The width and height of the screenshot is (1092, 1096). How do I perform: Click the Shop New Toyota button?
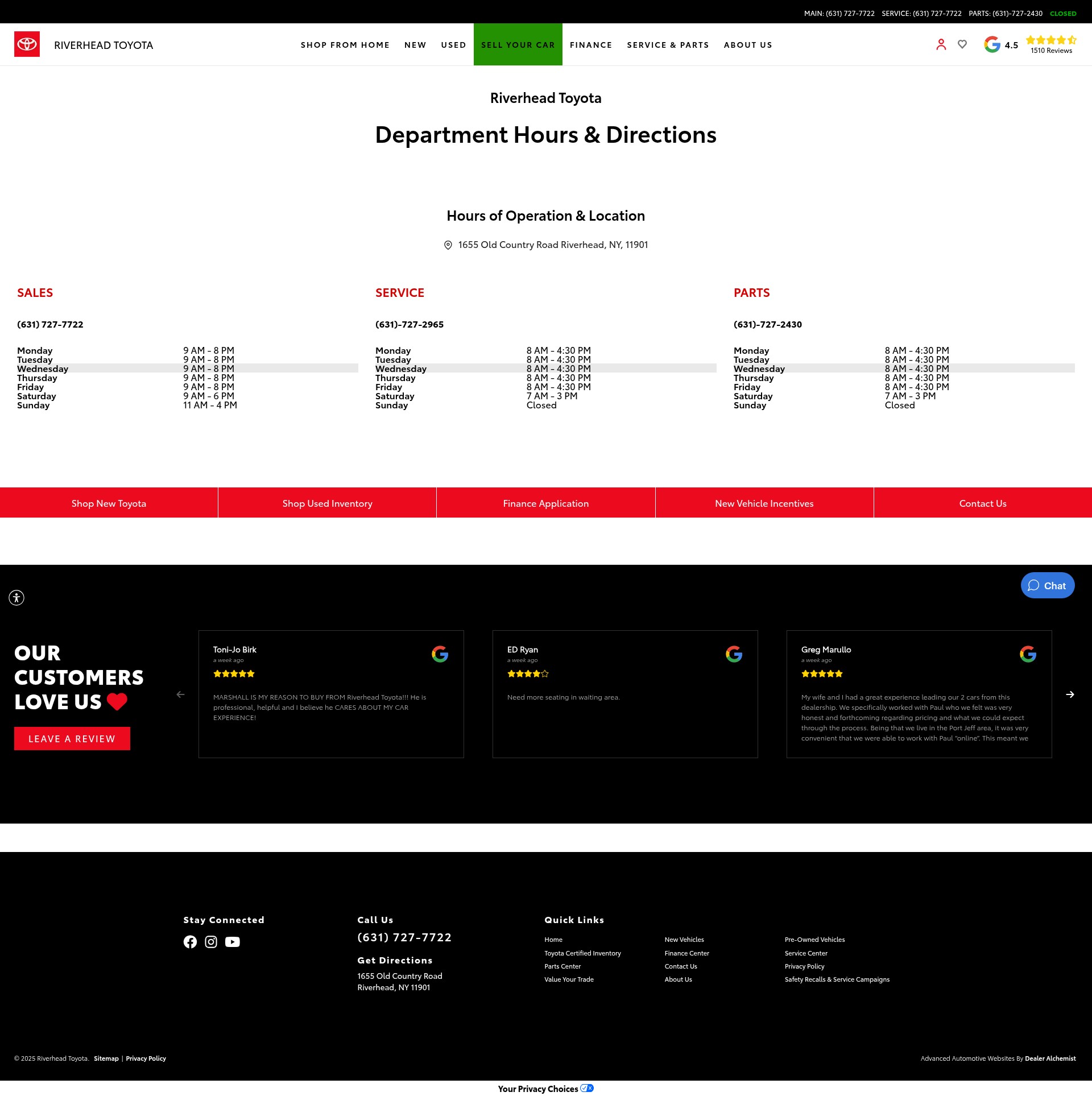(x=109, y=503)
